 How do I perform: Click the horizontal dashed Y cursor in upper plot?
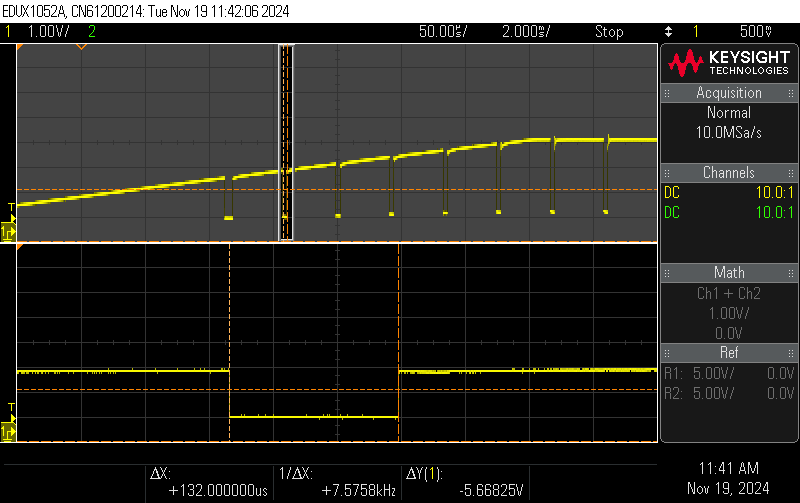click(x=337, y=190)
